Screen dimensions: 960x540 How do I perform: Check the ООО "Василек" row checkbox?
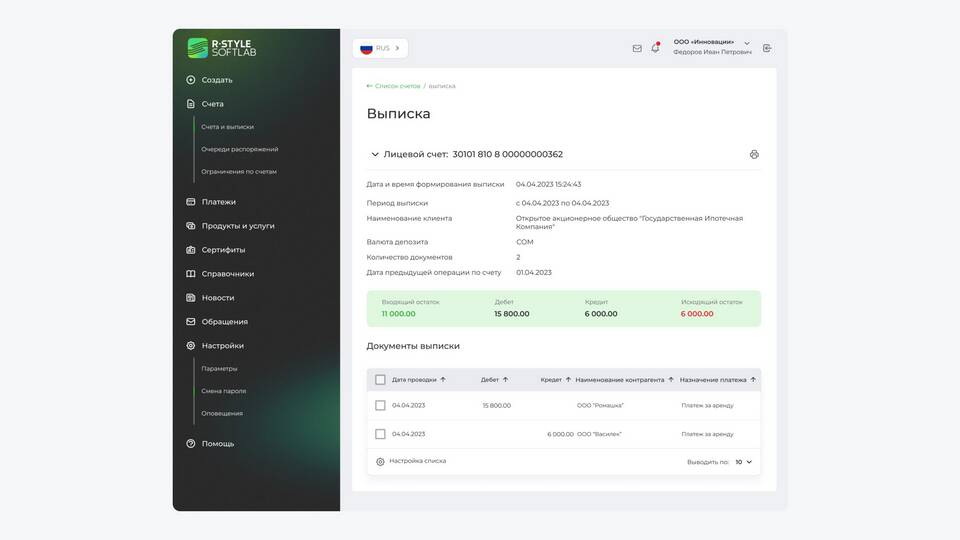(x=380, y=434)
